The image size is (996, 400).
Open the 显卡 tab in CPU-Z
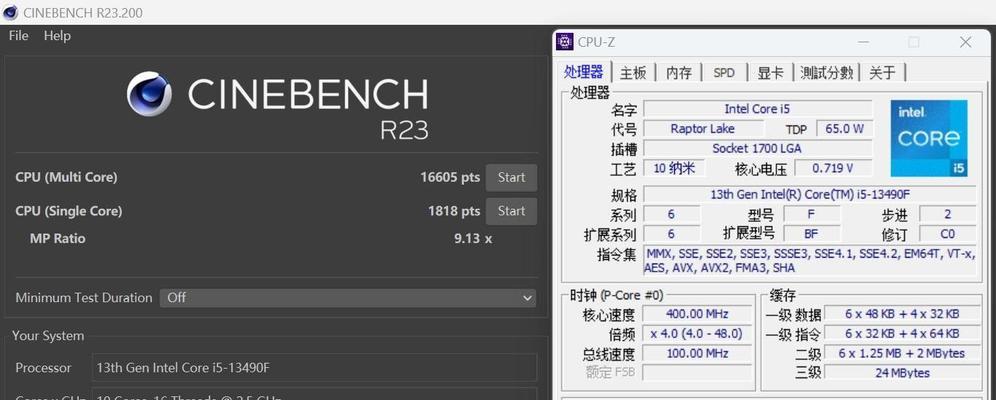point(770,73)
